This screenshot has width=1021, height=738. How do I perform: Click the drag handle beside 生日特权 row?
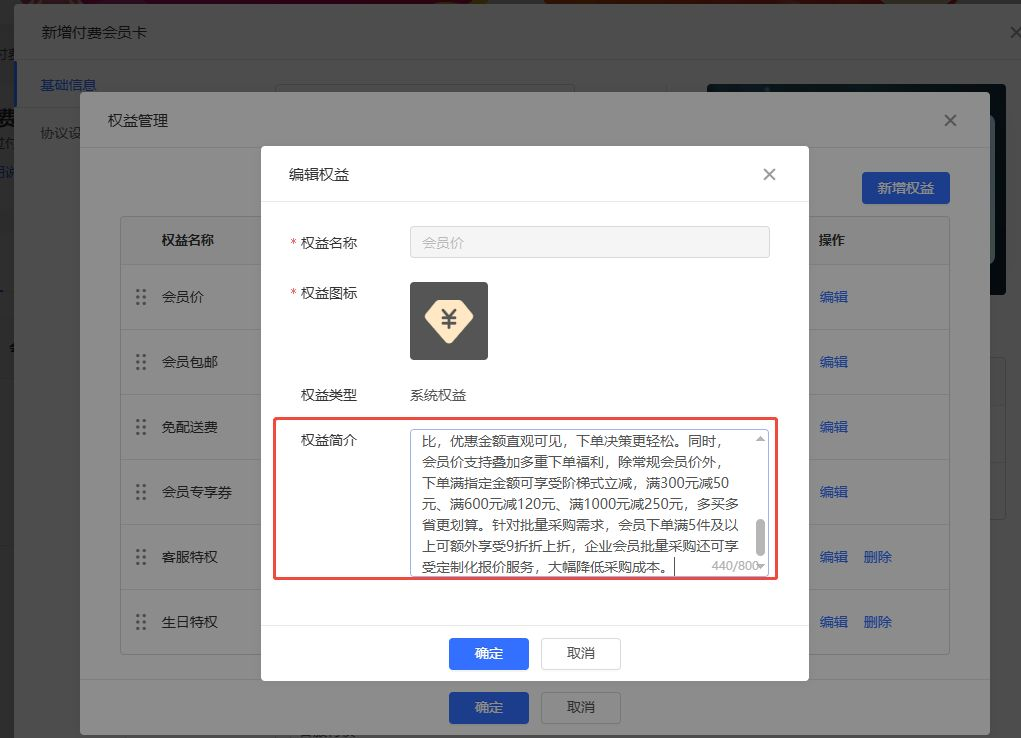click(141, 622)
